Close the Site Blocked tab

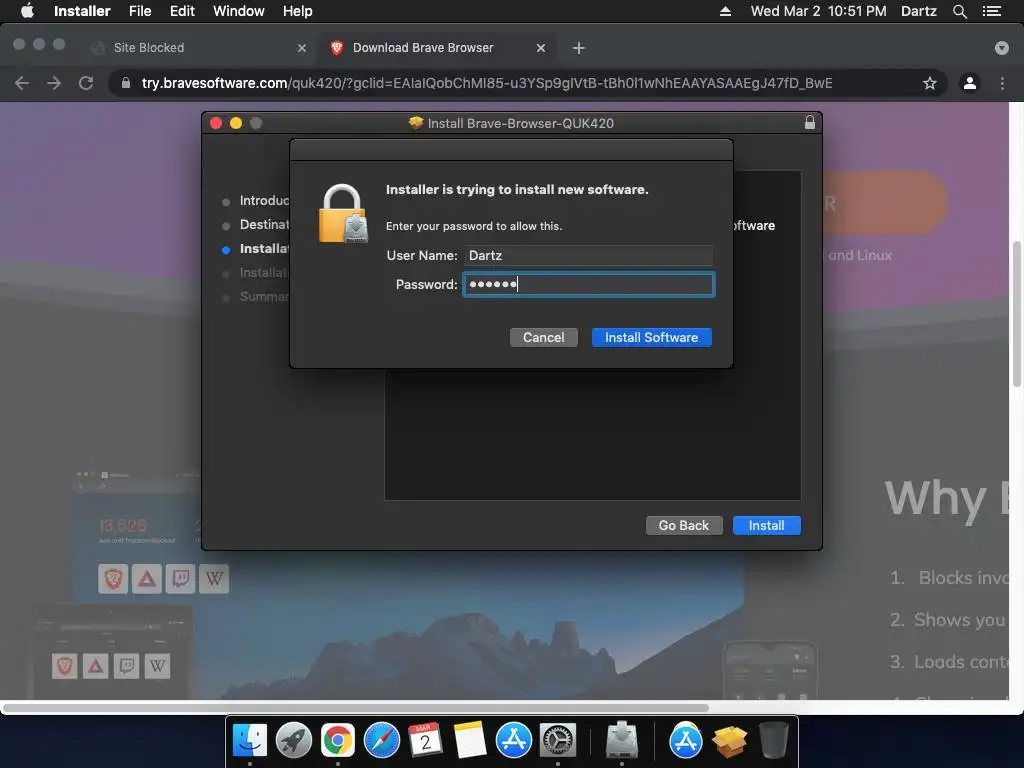point(302,48)
